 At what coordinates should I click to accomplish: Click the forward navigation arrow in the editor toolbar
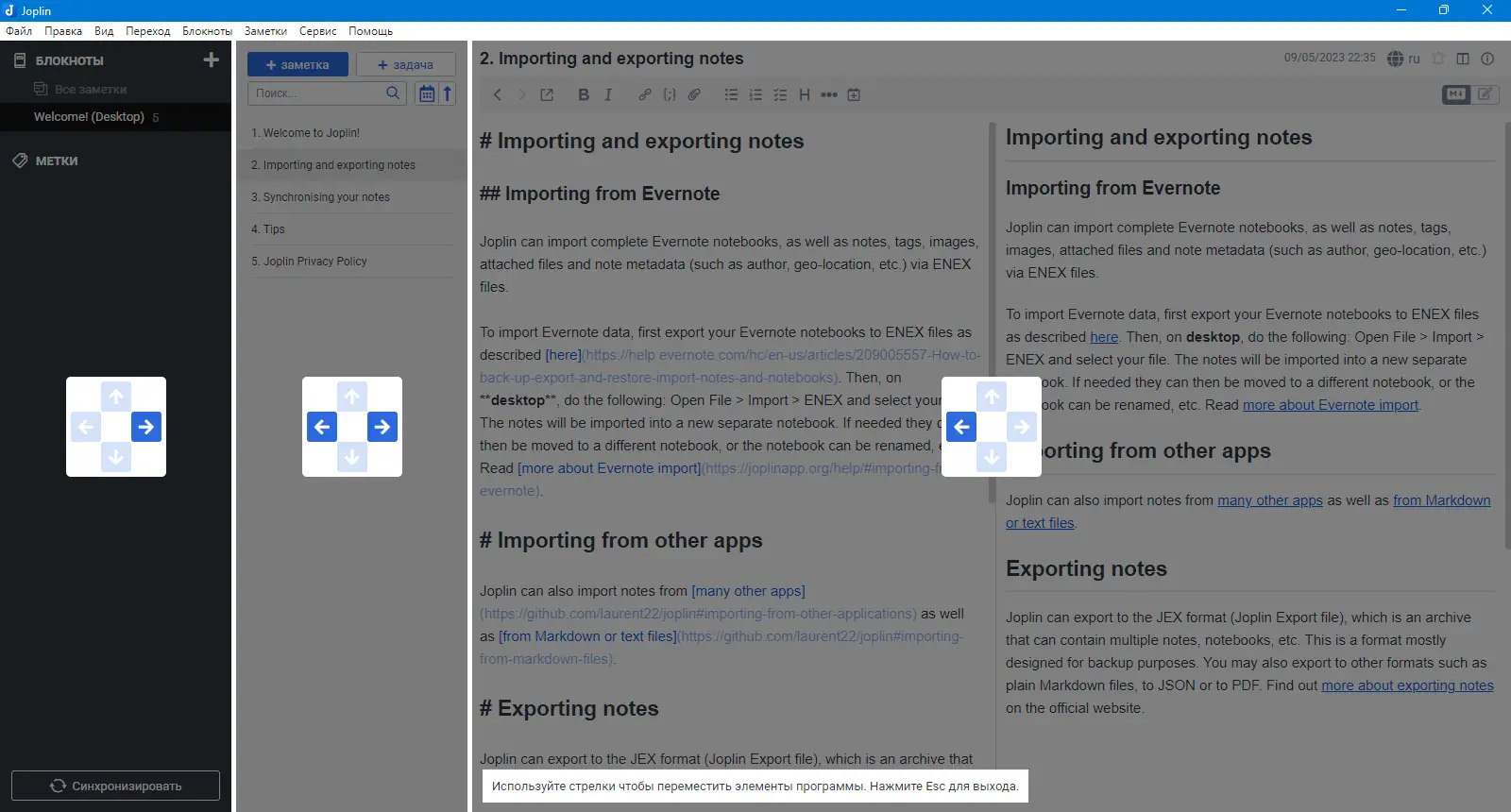tap(521, 94)
